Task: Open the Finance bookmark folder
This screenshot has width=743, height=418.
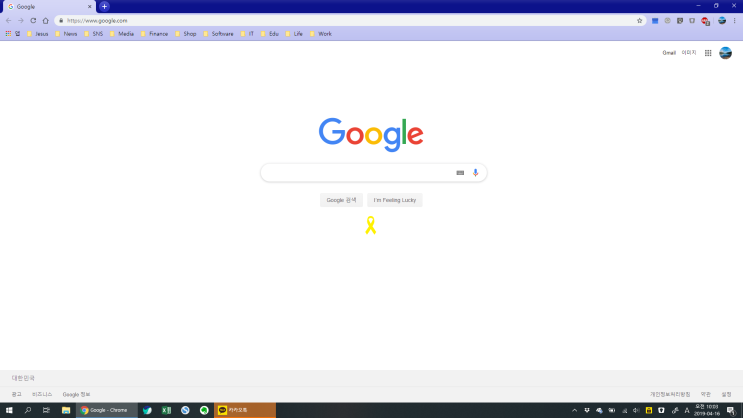Action: [154, 34]
